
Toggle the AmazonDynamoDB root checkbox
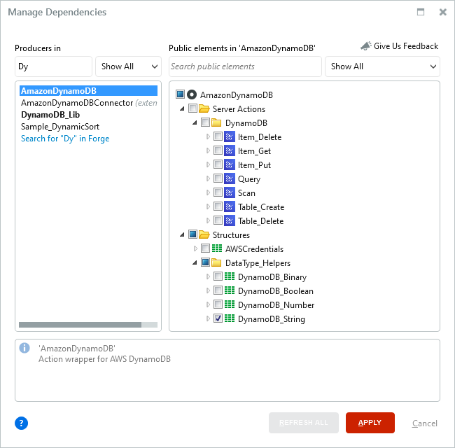180,94
